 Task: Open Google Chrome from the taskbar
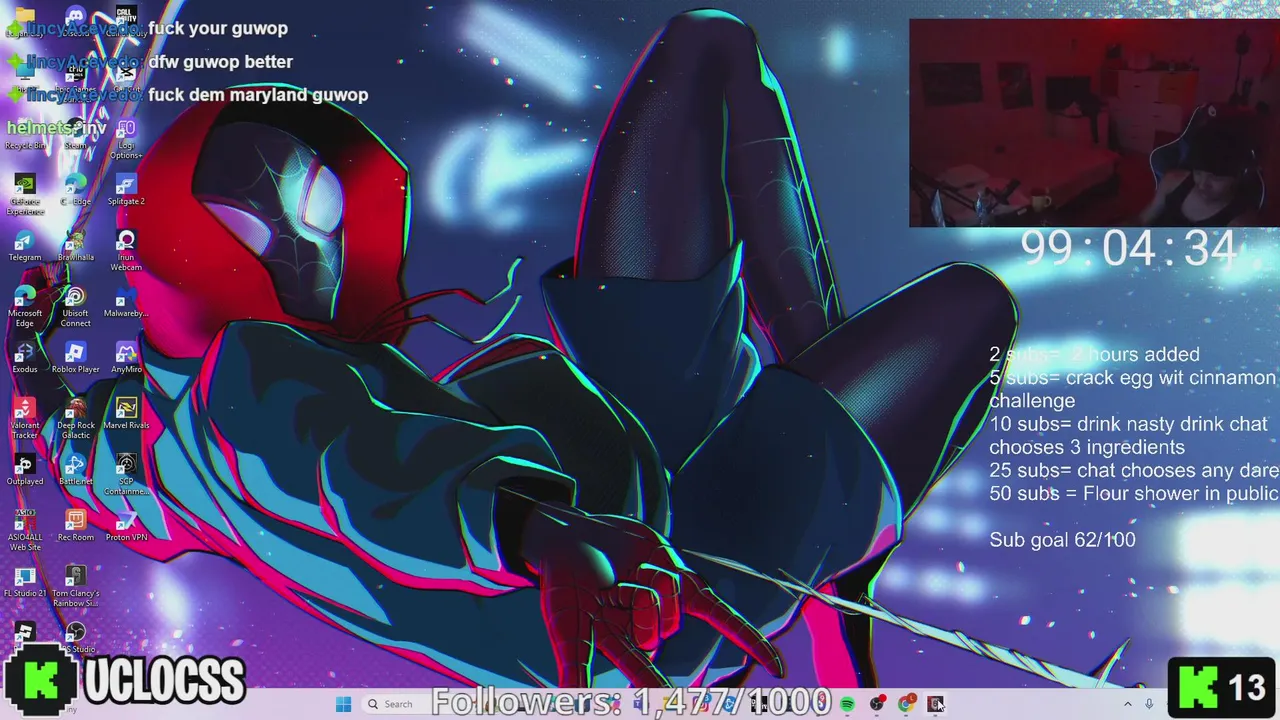tap(906, 704)
